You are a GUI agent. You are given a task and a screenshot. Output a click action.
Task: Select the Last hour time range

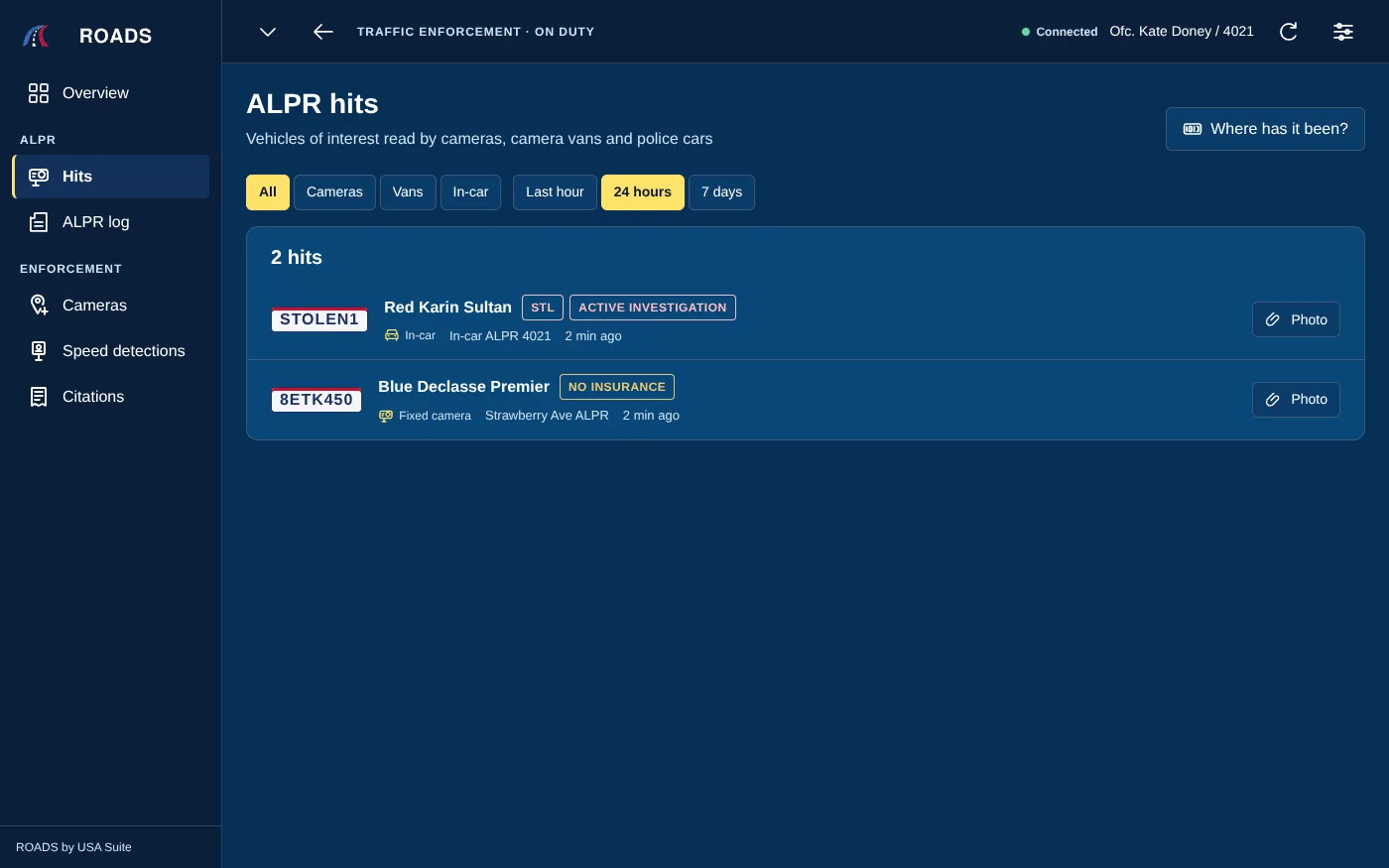[555, 192]
